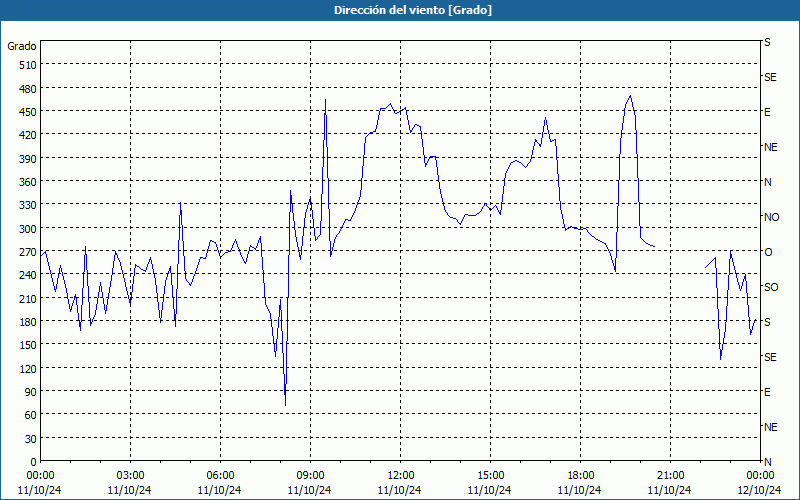Click the 'O' compass direction label

pyautogui.click(x=768, y=252)
